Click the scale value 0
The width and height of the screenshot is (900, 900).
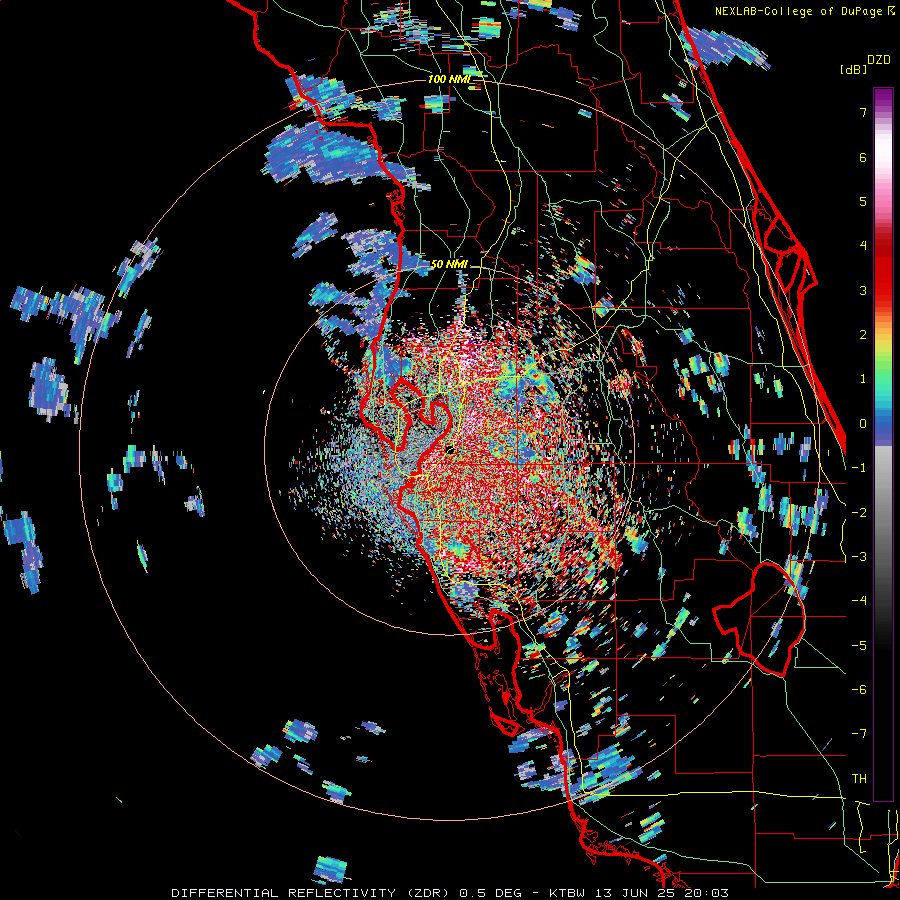tap(863, 424)
